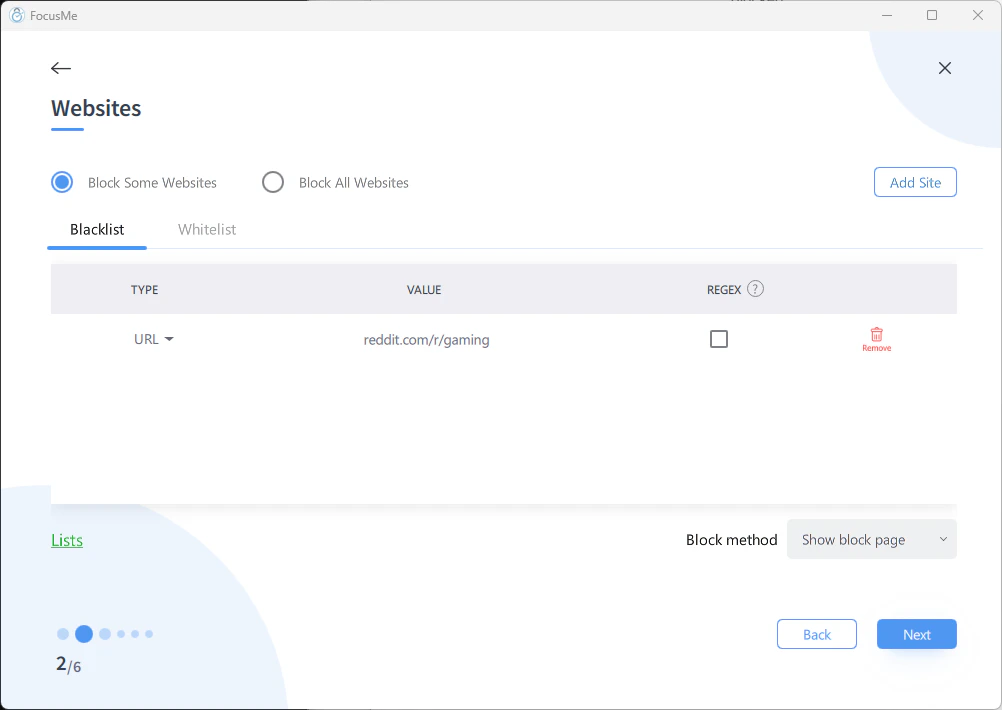Open the URL type dropdown
This screenshot has height=710, width=1002.
pos(153,339)
